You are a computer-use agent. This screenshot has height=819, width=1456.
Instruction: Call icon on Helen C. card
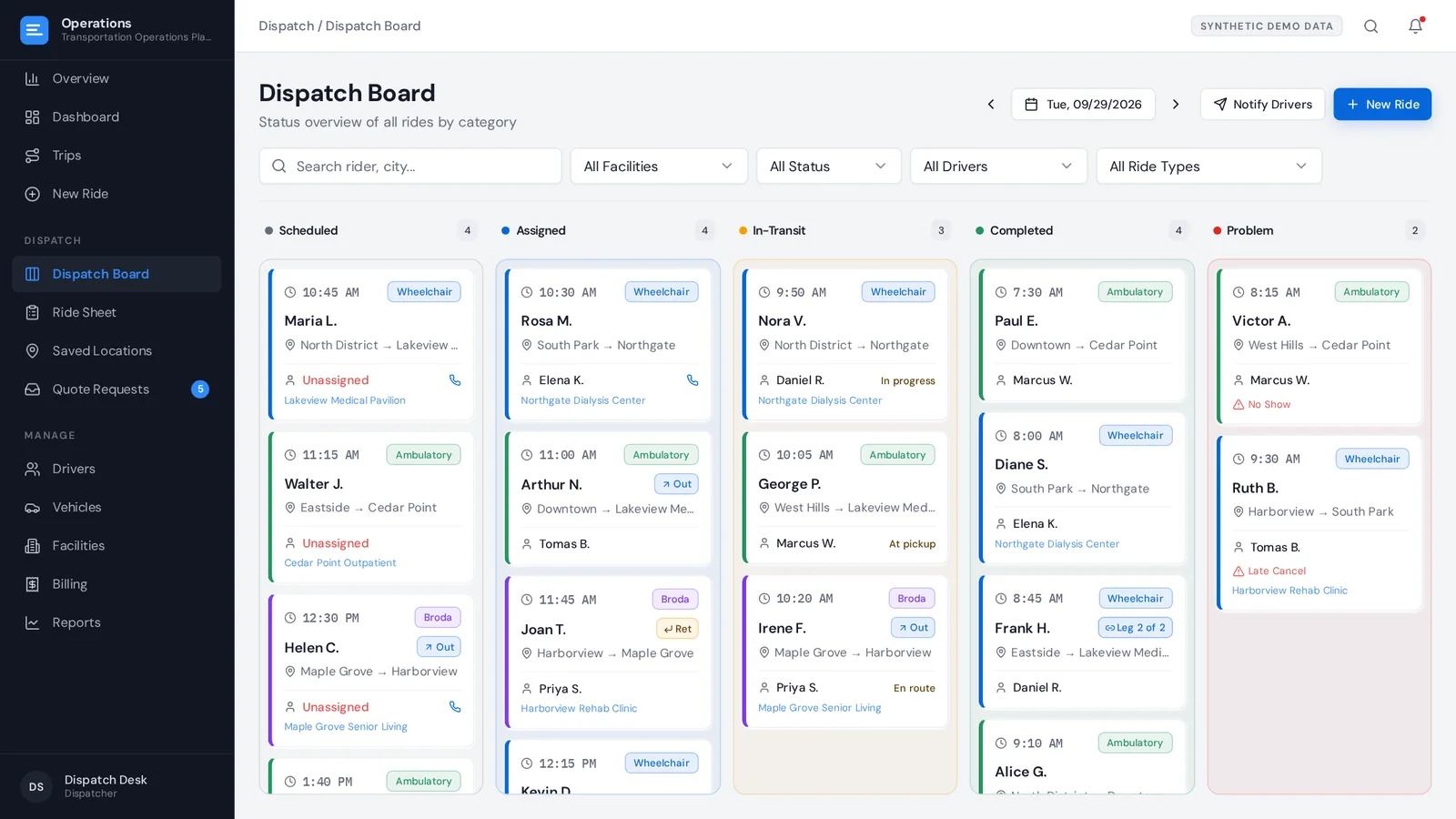click(x=455, y=707)
